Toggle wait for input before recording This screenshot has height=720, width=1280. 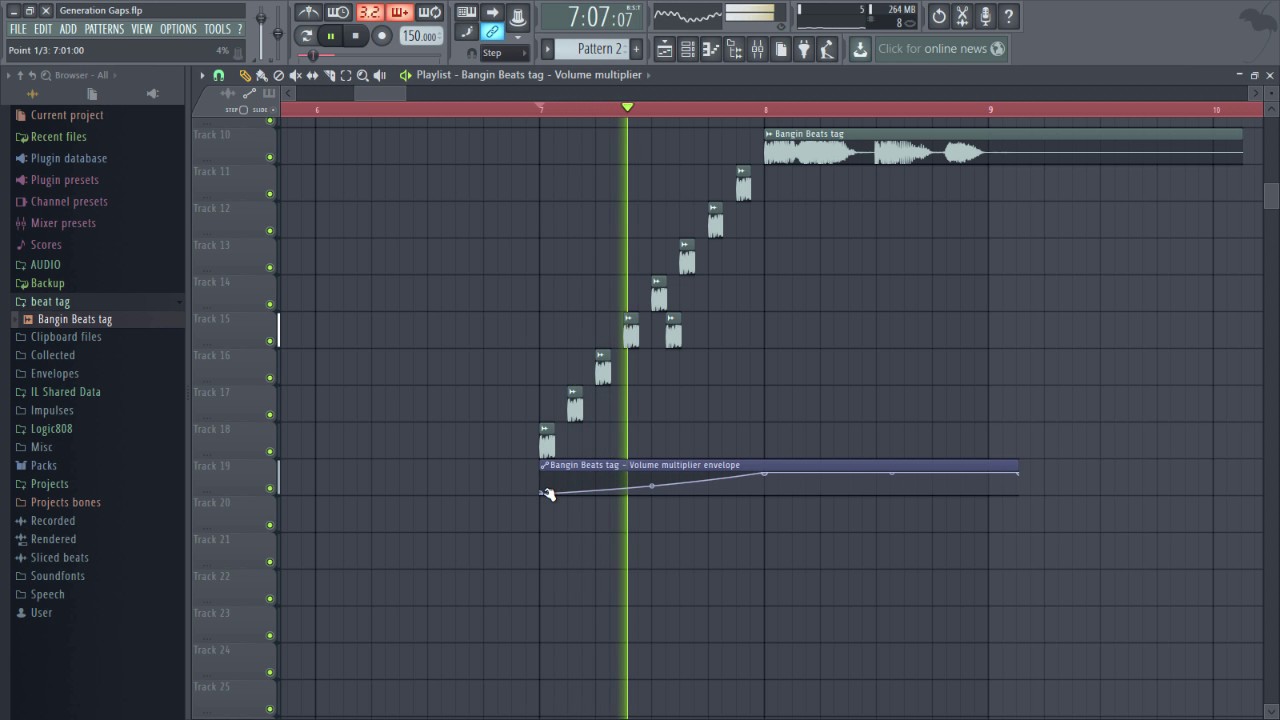click(339, 12)
